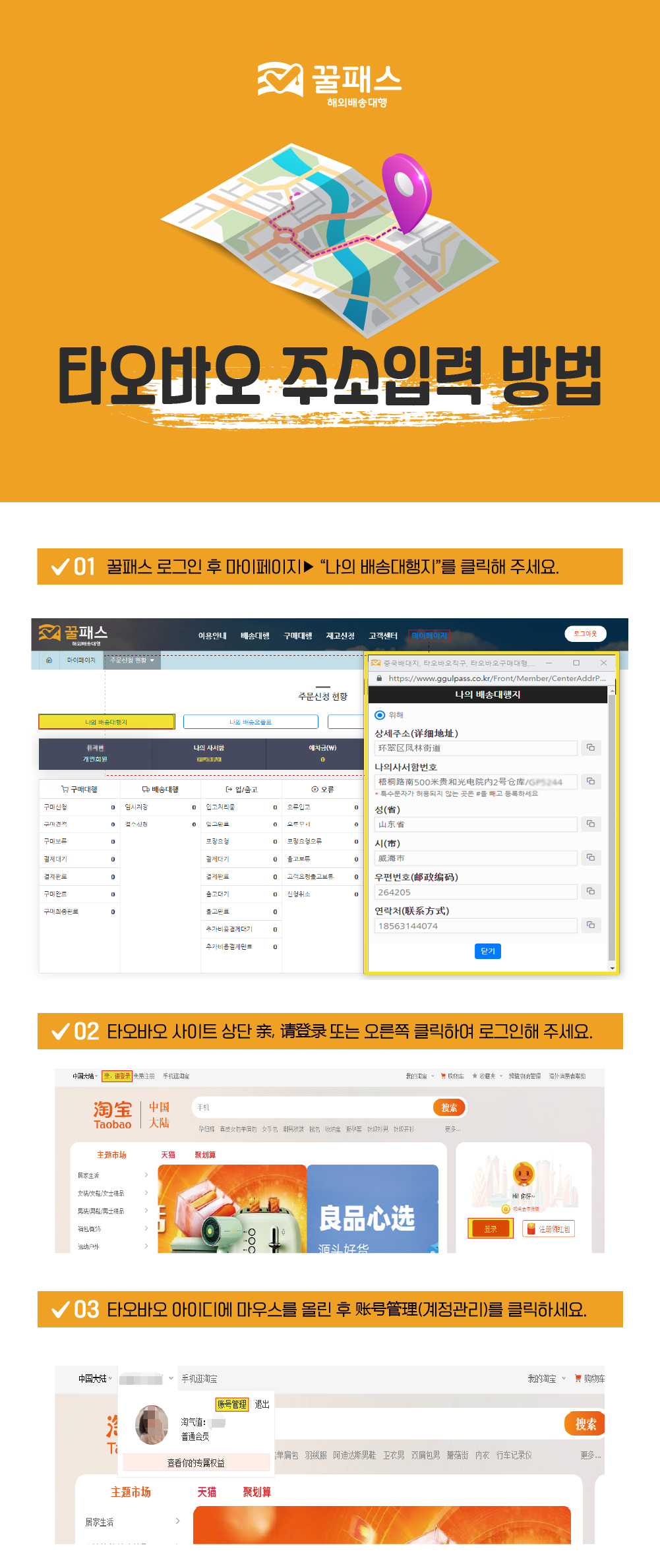Copy the 성(省) province value

click(x=591, y=824)
